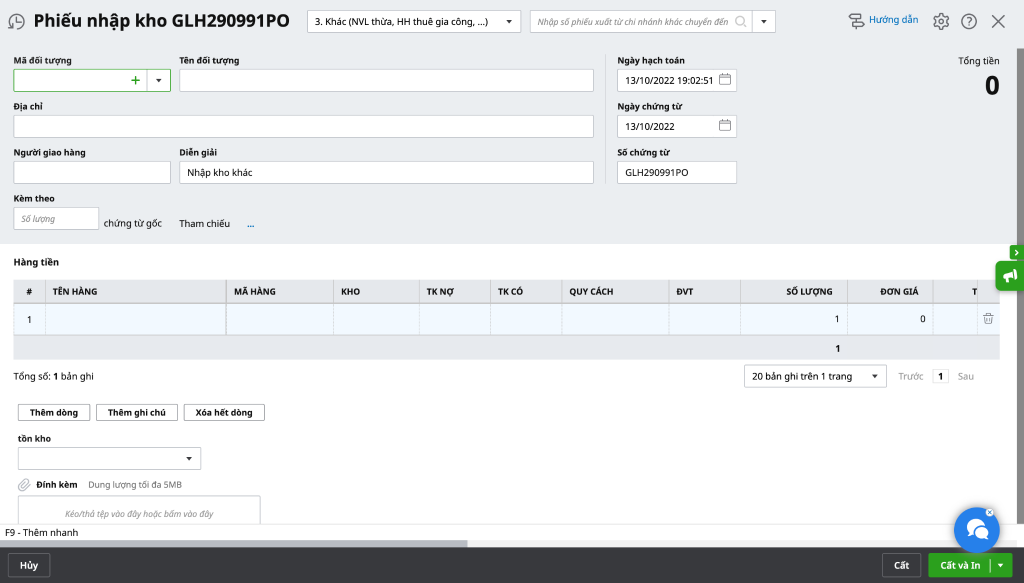Click the horizontal scrollbar at the bottom
The height and width of the screenshot is (583, 1024).
pos(234,543)
